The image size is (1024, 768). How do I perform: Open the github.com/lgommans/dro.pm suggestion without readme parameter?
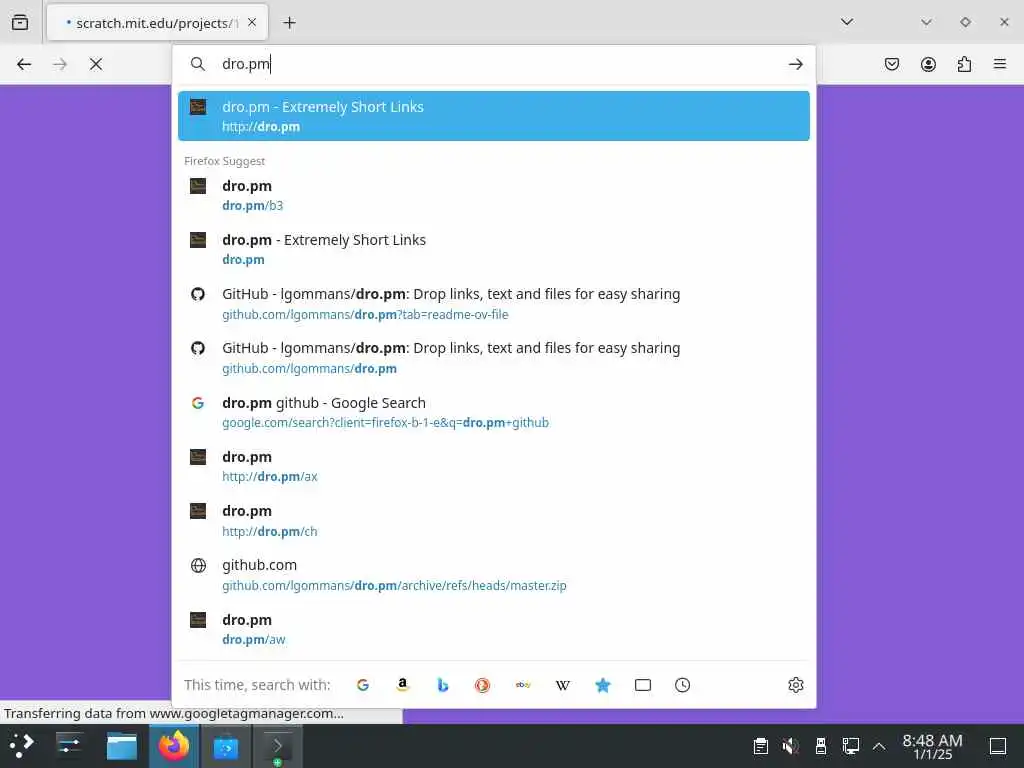(x=494, y=358)
